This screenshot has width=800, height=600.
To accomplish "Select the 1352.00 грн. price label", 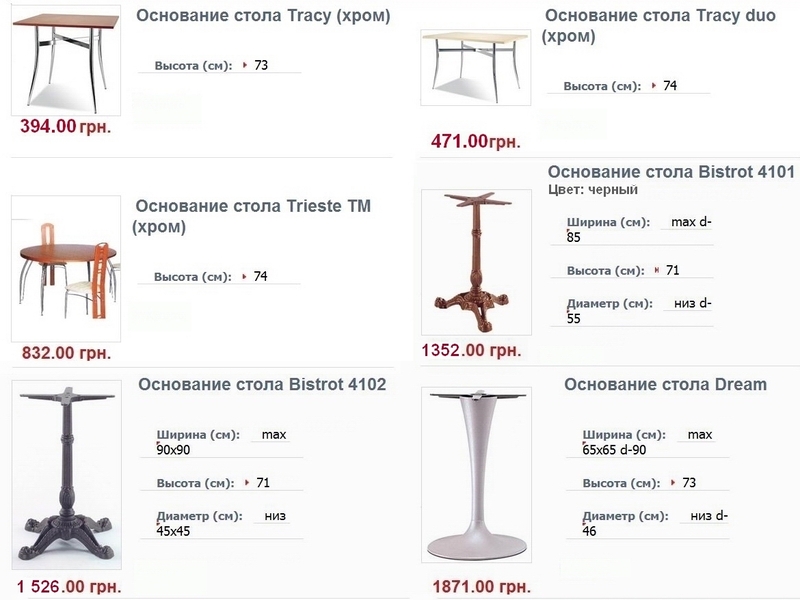I will [472, 350].
